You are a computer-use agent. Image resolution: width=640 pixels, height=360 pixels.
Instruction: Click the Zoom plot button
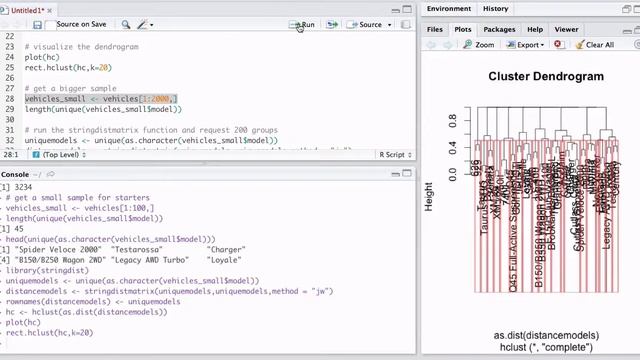479,45
